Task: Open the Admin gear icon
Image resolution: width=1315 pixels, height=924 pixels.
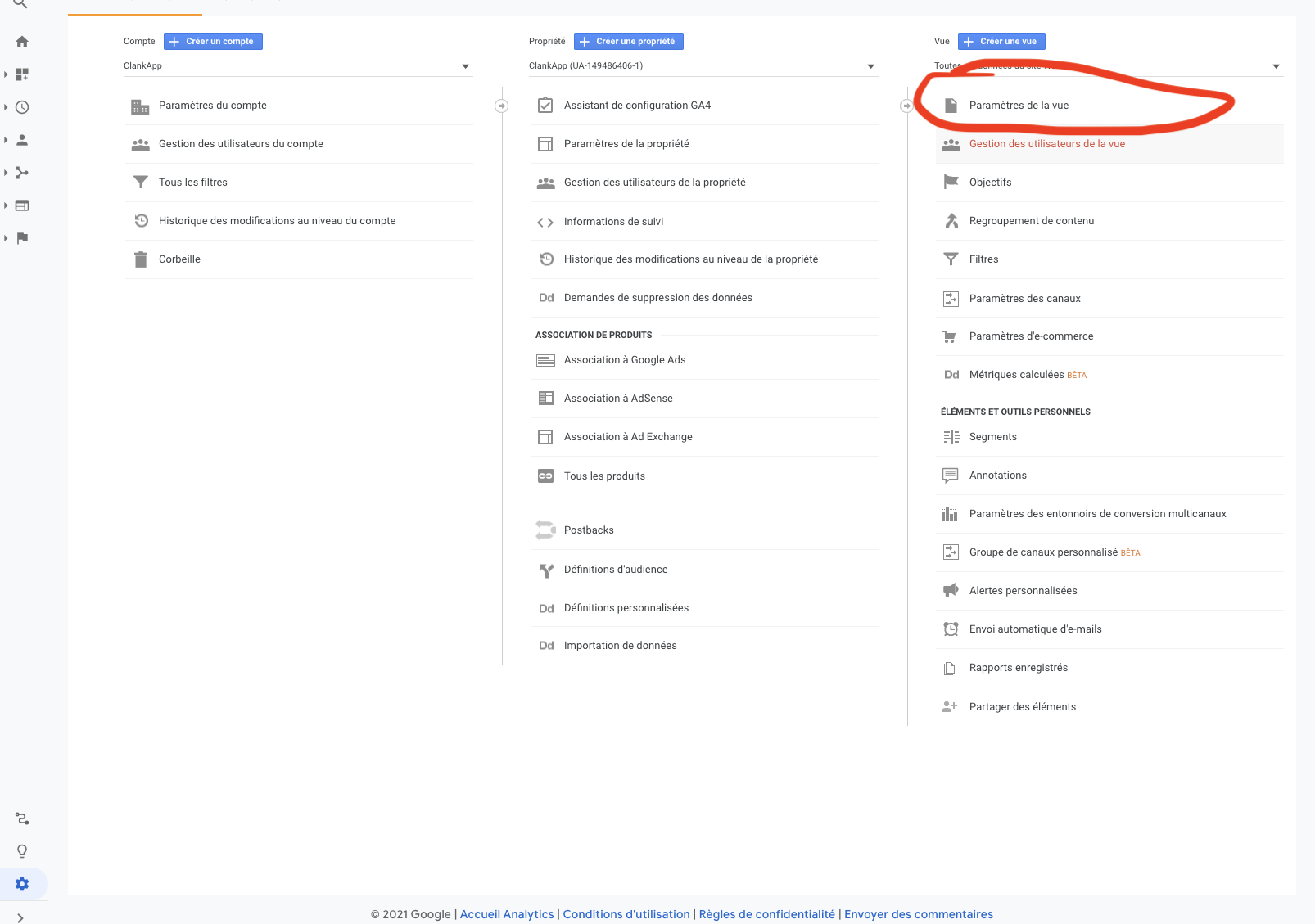Action: [22, 884]
